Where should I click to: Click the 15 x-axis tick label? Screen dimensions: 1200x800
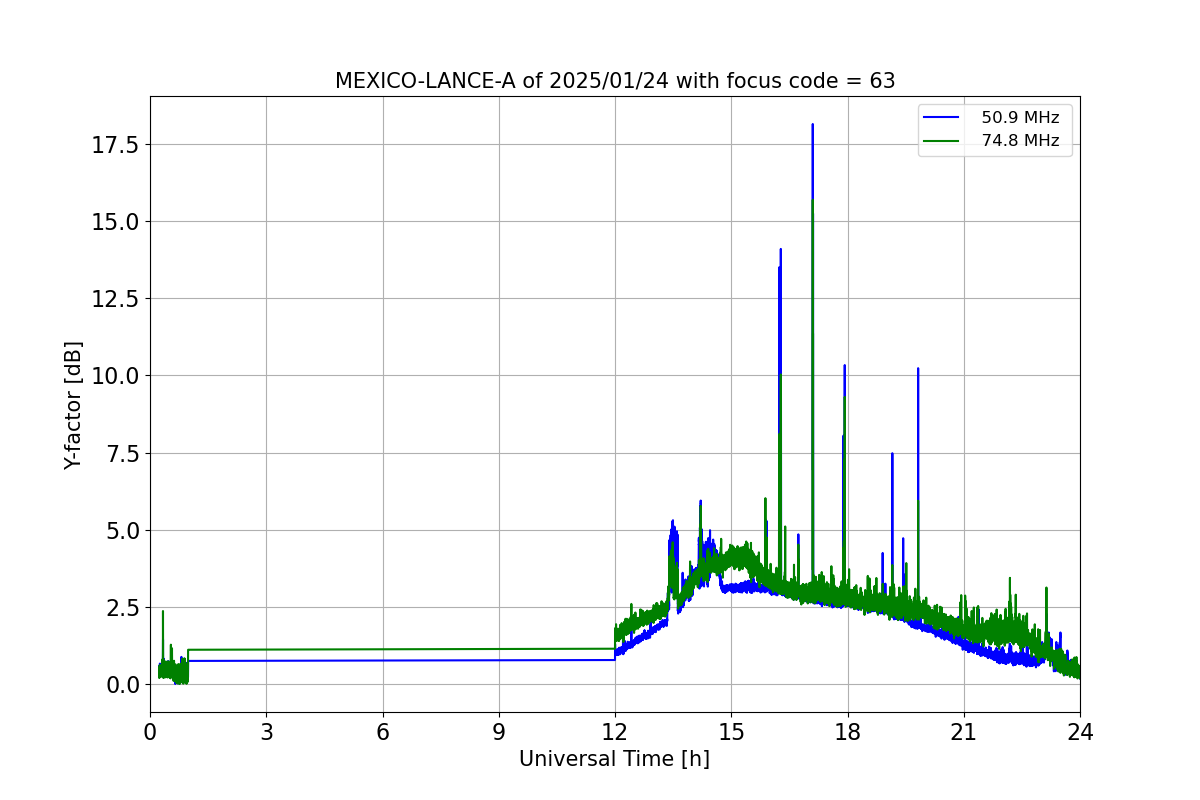[731, 731]
